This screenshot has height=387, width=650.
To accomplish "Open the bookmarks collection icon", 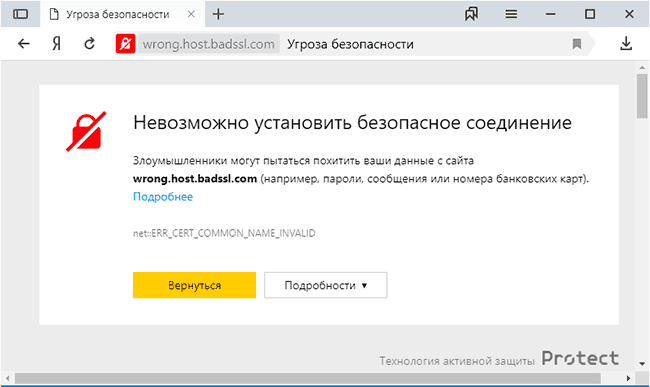I will point(471,14).
